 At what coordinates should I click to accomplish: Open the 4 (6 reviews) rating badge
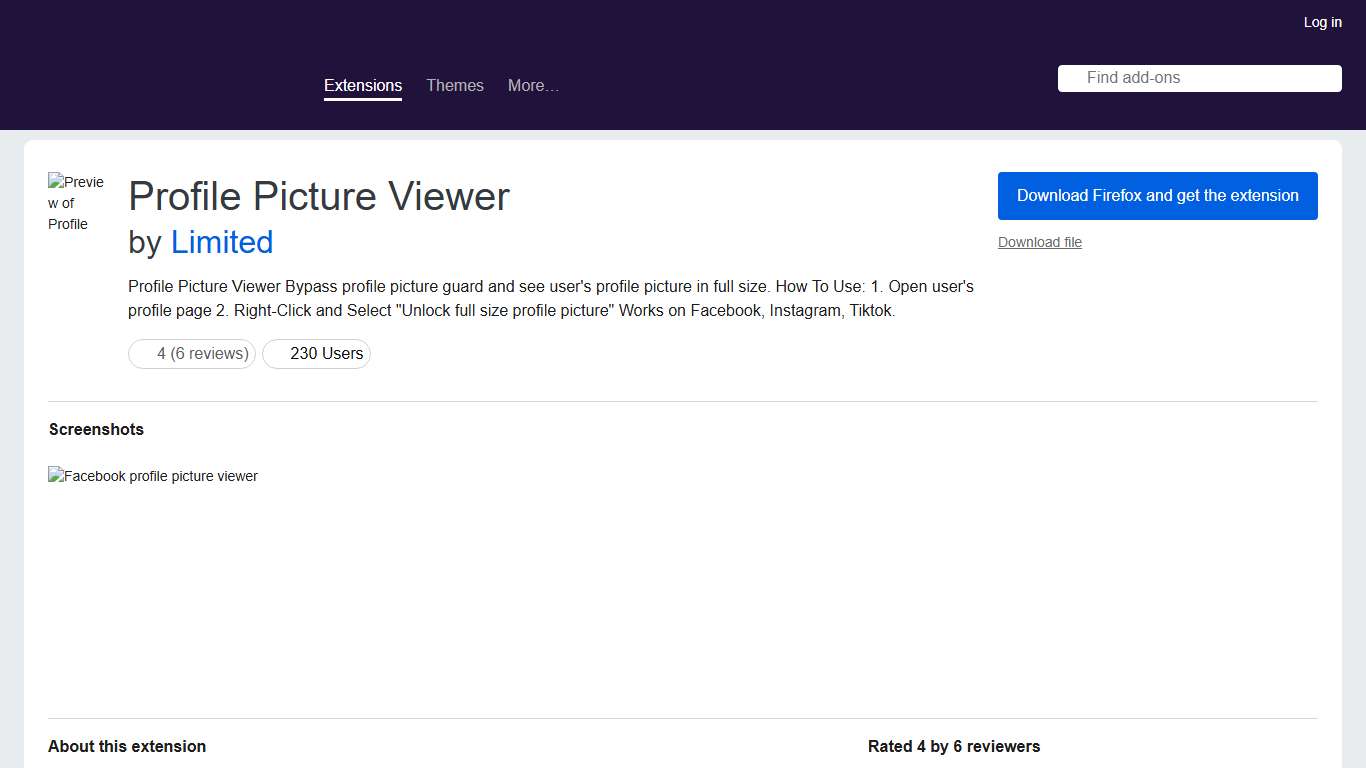click(192, 353)
